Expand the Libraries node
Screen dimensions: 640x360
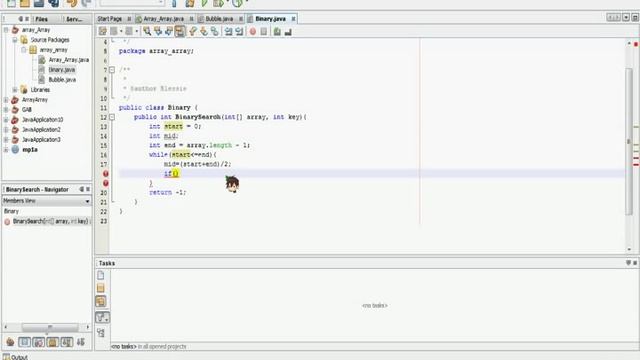coord(15,90)
